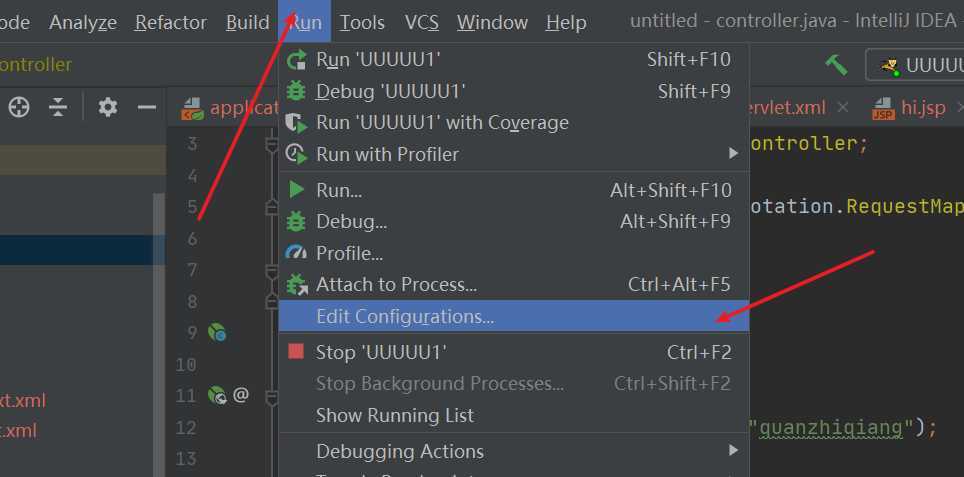This screenshot has height=477, width=964.
Task: Expand the Run with Profiler submenu arrow
Action: (733, 154)
